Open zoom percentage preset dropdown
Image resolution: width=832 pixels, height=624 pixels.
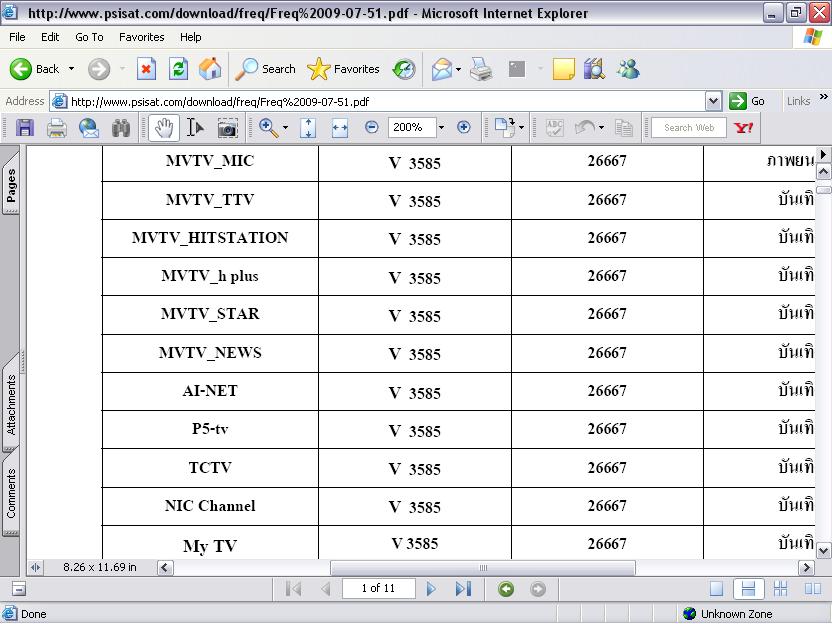coord(441,127)
